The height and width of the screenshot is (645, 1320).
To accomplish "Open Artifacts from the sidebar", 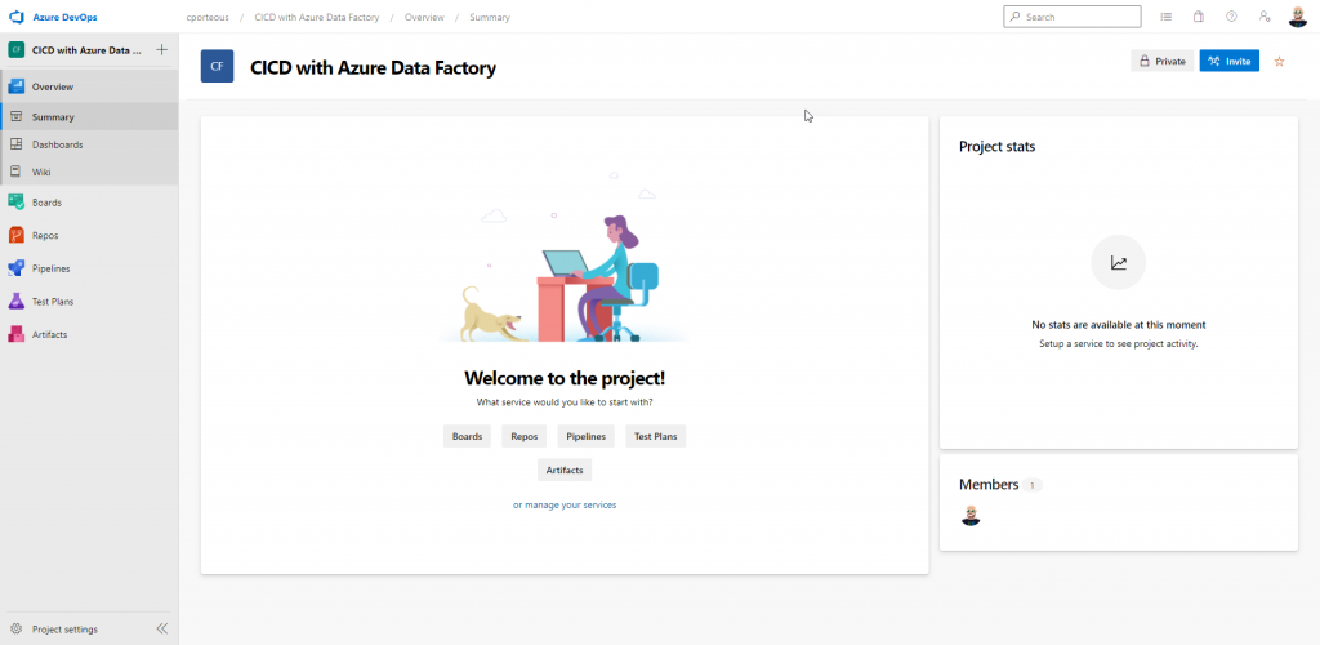I will click(47, 334).
